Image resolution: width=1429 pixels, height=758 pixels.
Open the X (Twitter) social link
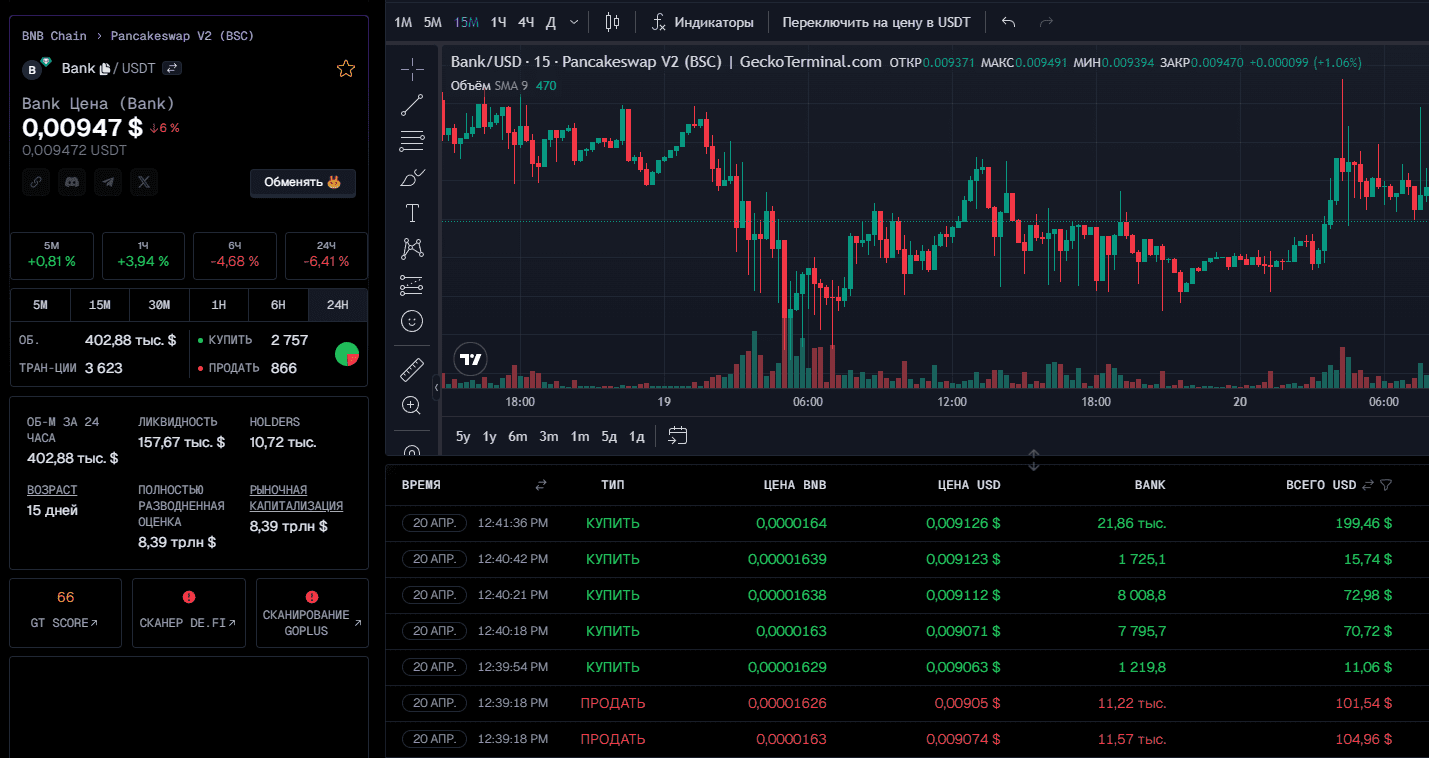click(145, 182)
